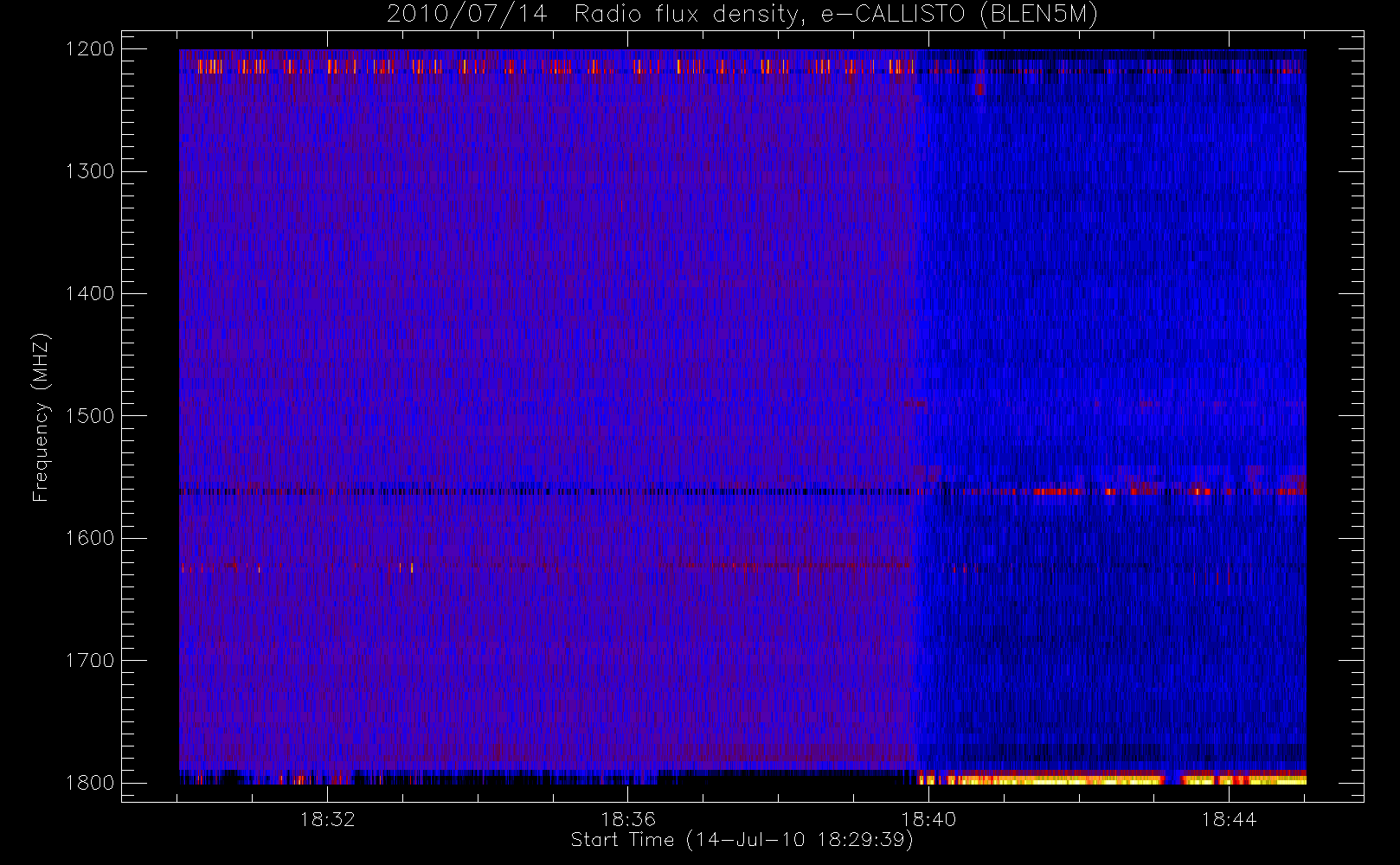The image size is (1400, 865).
Task: Click the 1400 frequency tick label
Action: pyautogui.click(x=90, y=293)
